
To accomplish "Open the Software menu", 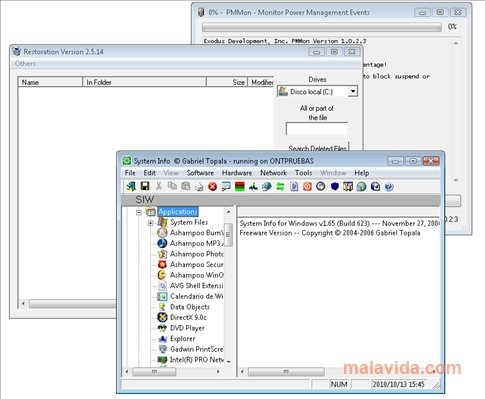I will (x=200, y=173).
